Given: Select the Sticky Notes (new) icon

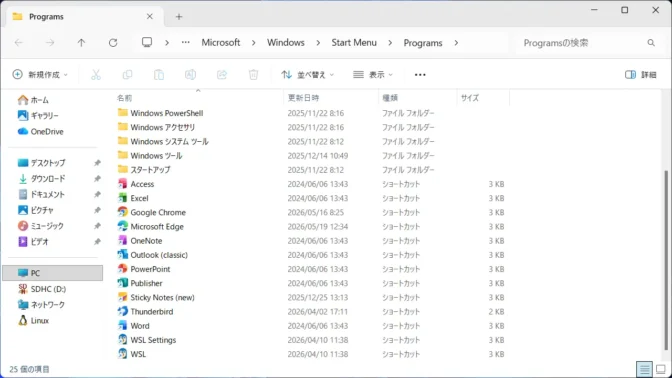Looking at the screenshot, I should click(x=123, y=297).
